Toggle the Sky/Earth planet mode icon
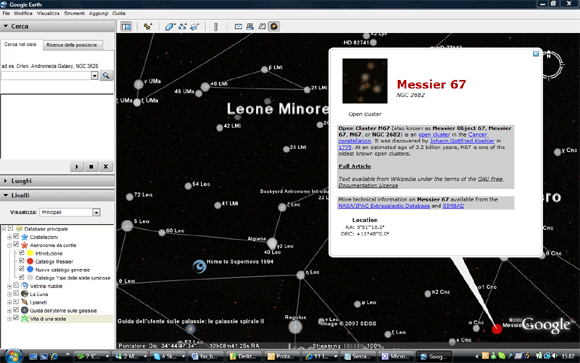The height and width of the screenshot is (363, 580). (274, 27)
